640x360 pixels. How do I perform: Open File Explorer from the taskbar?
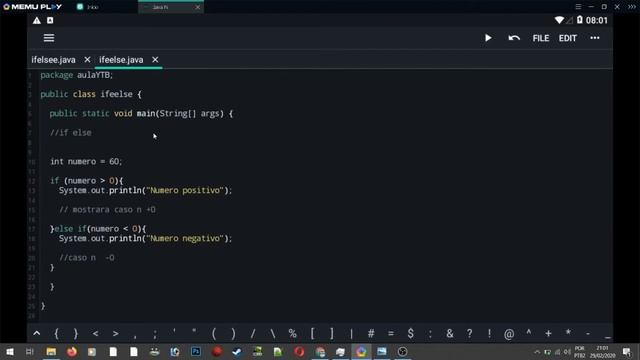click(51, 352)
